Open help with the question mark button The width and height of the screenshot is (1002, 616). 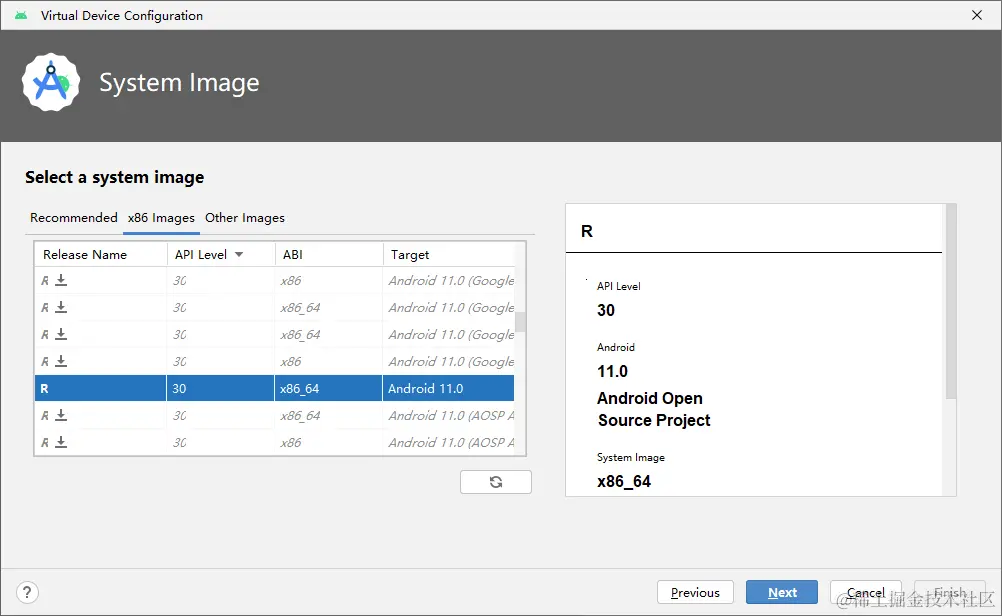[27, 592]
